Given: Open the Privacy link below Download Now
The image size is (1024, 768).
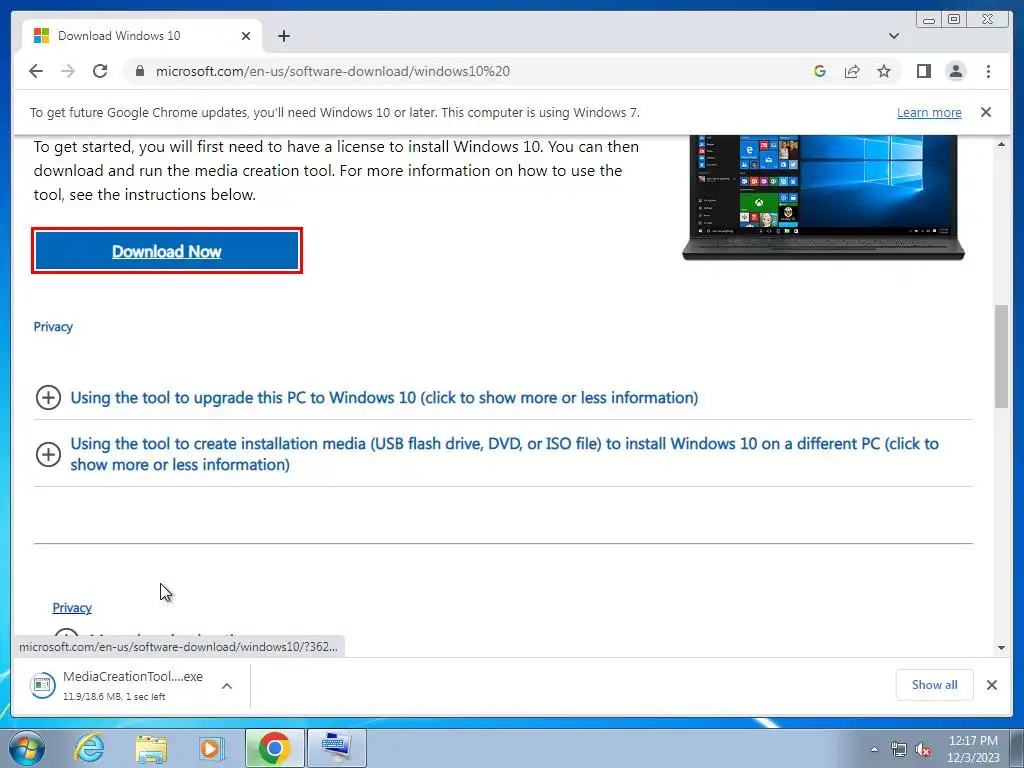Looking at the screenshot, I should (53, 327).
